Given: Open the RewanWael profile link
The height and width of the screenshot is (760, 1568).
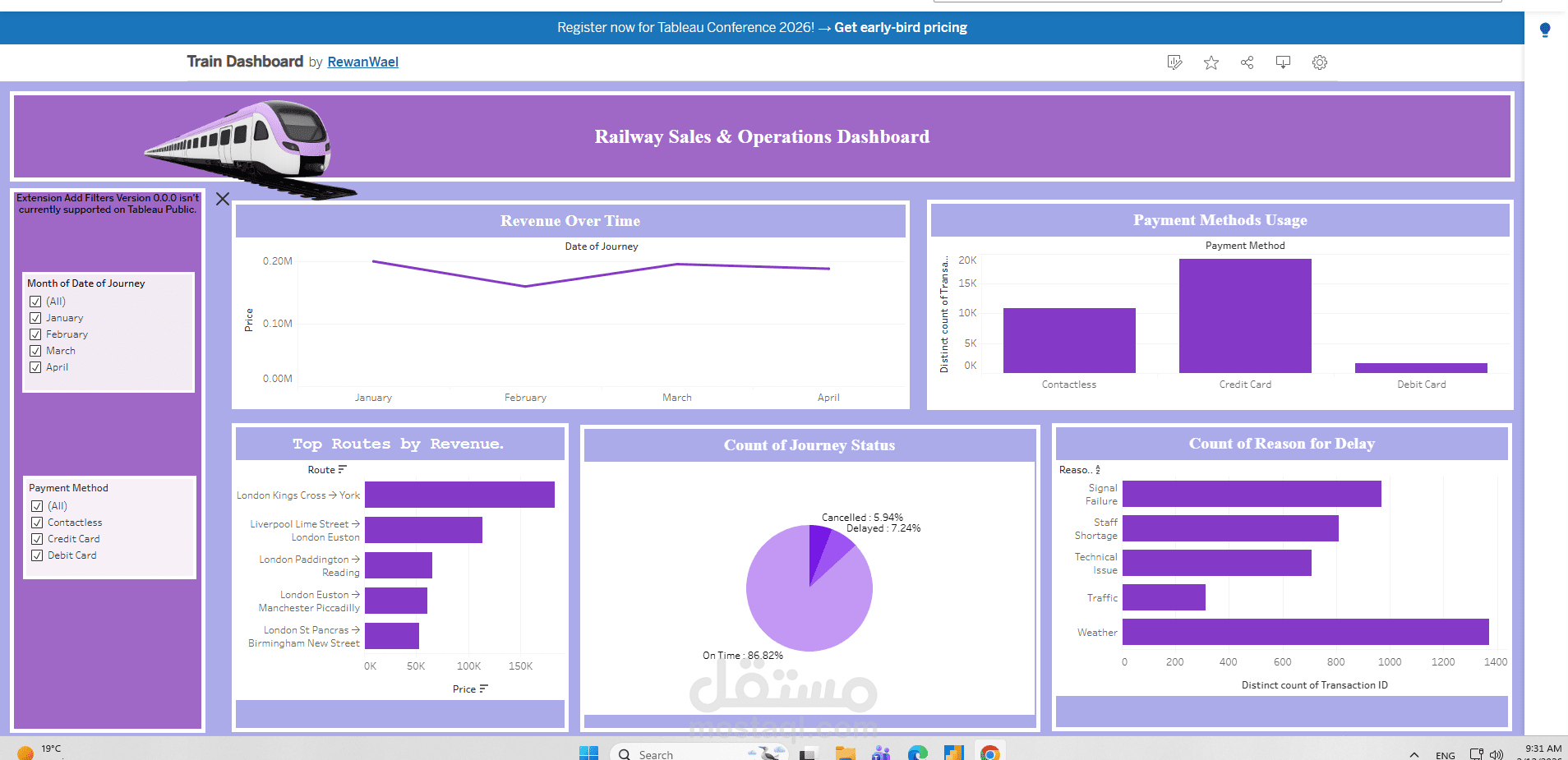Looking at the screenshot, I should click(x=362, y=62).
